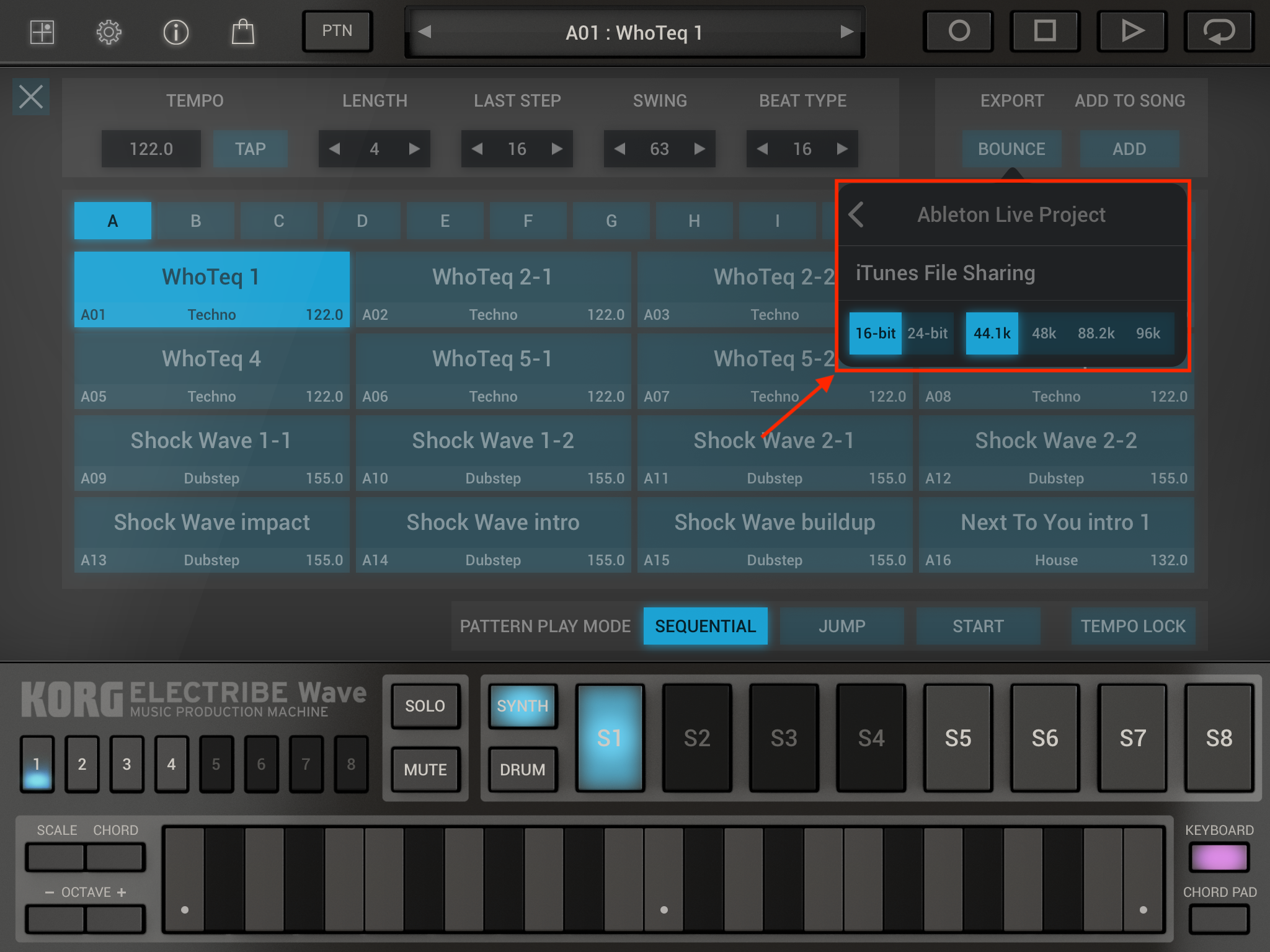Toggle TEMPO LOCK
This screenshot has height=952, width=1270.
click(x=1133, y=626)
